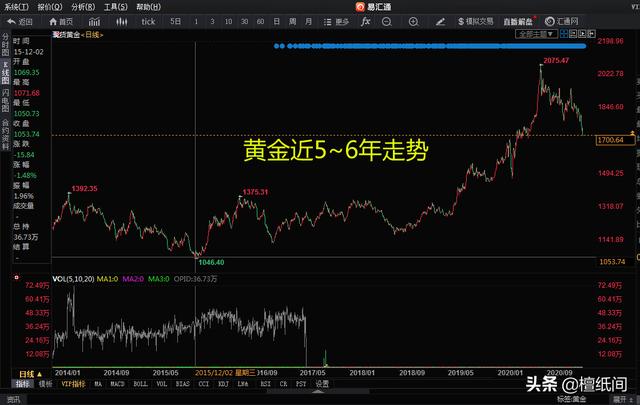Toggle the tick chart period

coord(148,21)
